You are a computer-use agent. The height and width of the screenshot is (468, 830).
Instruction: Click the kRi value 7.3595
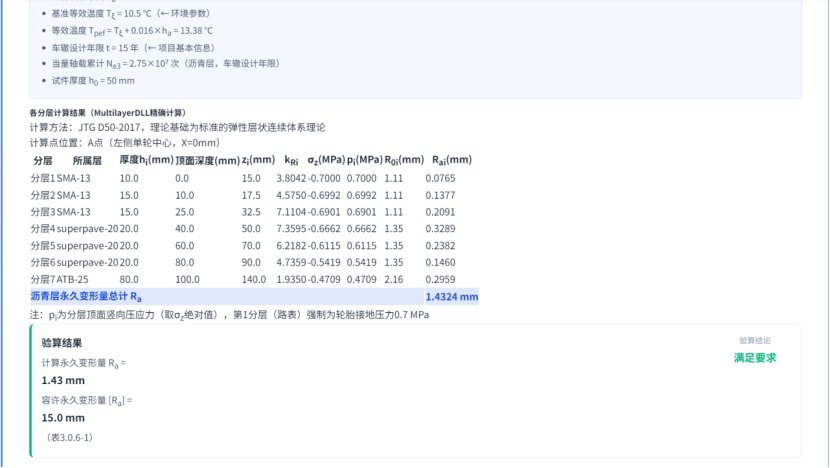click(x=291, y=229)
